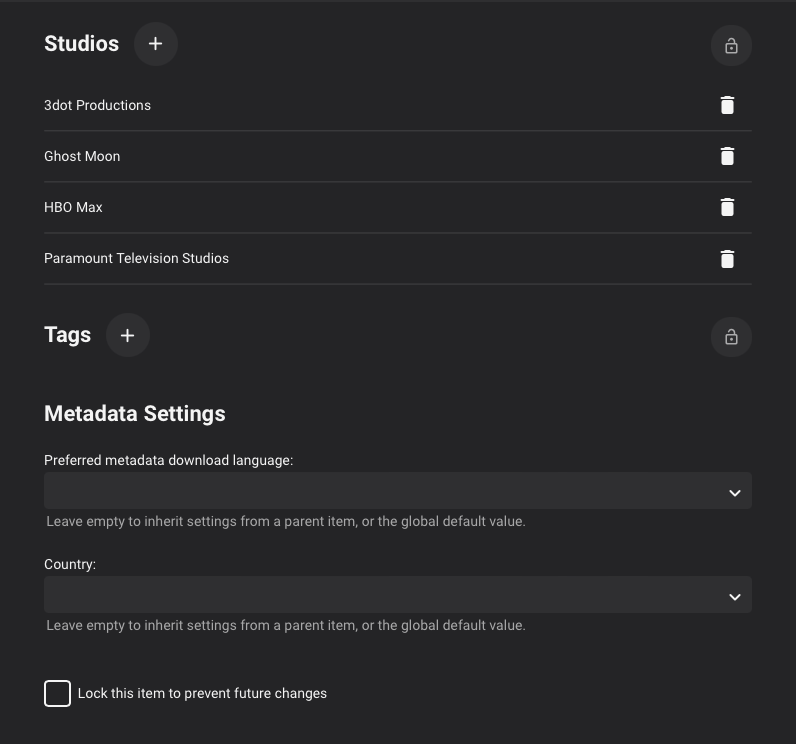Click the Country dropdown chevron arrow

tap(734, 596)
